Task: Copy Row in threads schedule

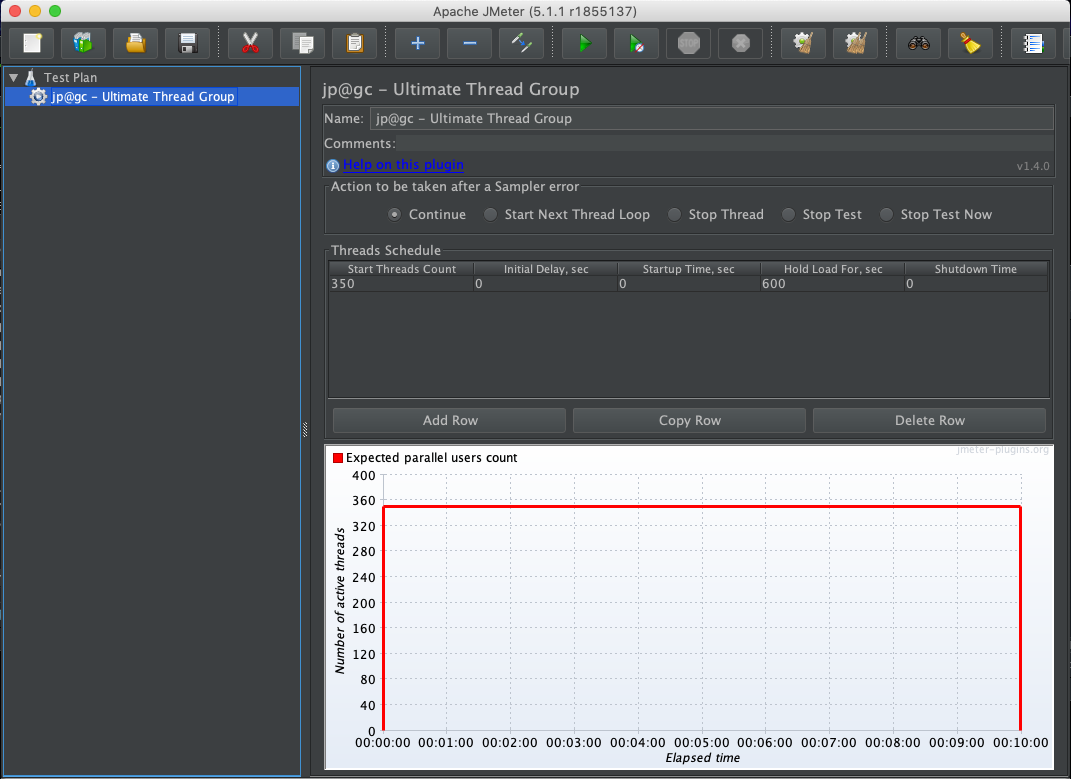Action: click(689, 420)
